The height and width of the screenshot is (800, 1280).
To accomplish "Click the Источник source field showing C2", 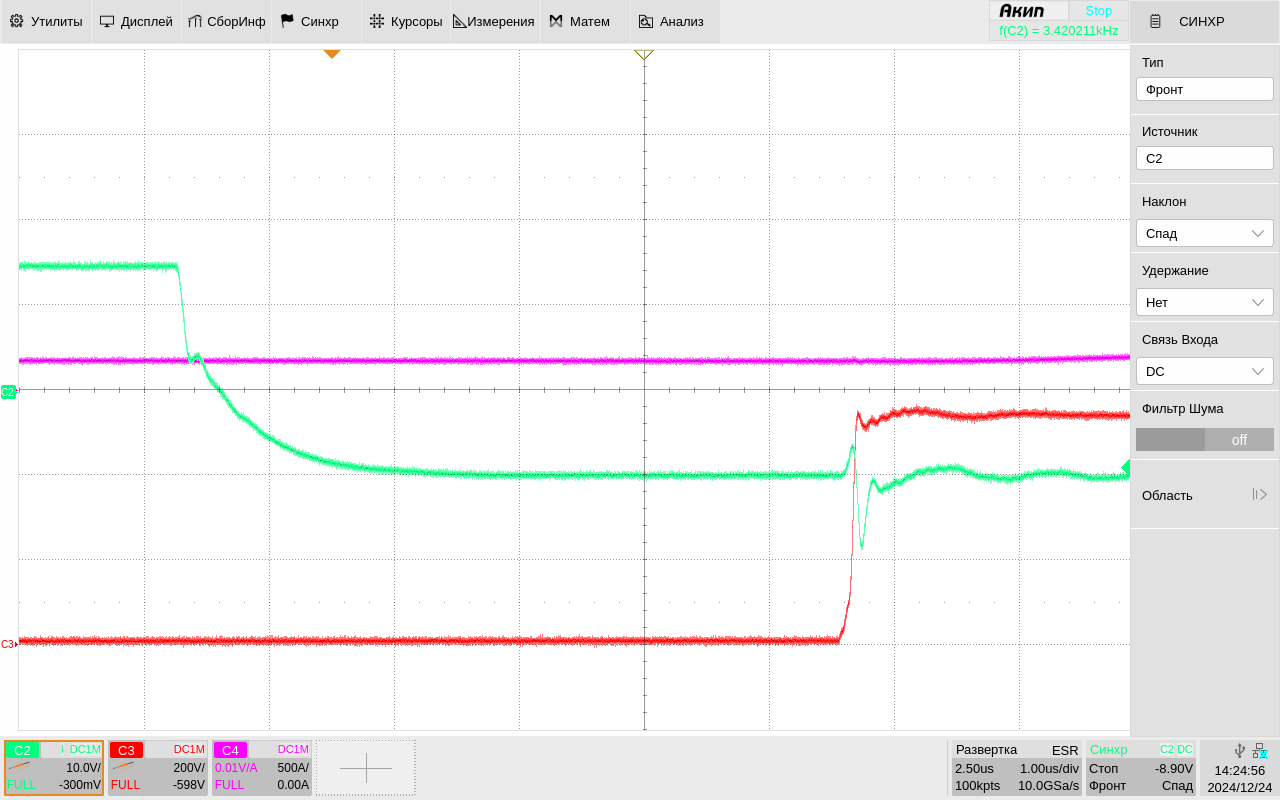I will tap(1204, 158).
